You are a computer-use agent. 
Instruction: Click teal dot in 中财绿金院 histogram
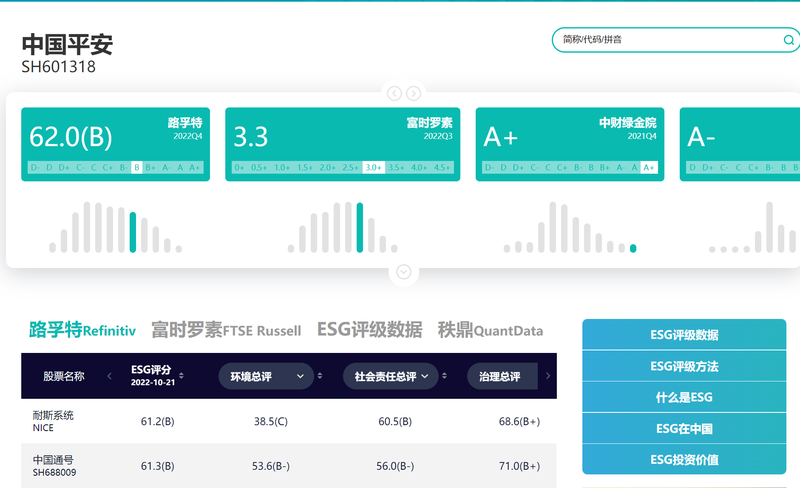(x=633, y=249)
